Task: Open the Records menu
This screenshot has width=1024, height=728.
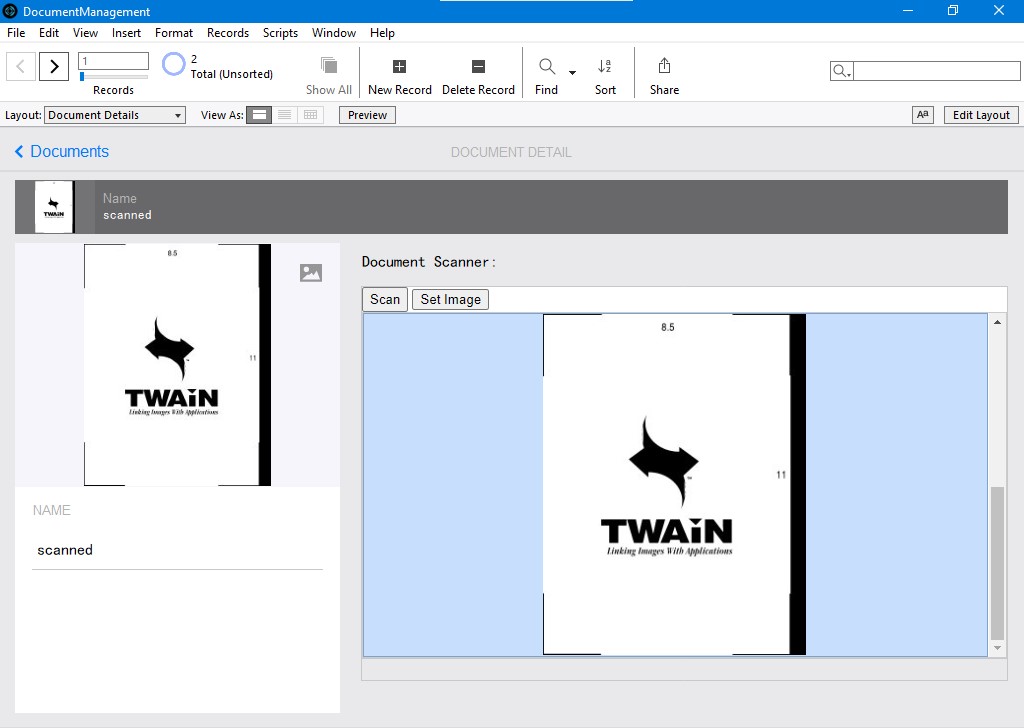Action: [227, 33]
